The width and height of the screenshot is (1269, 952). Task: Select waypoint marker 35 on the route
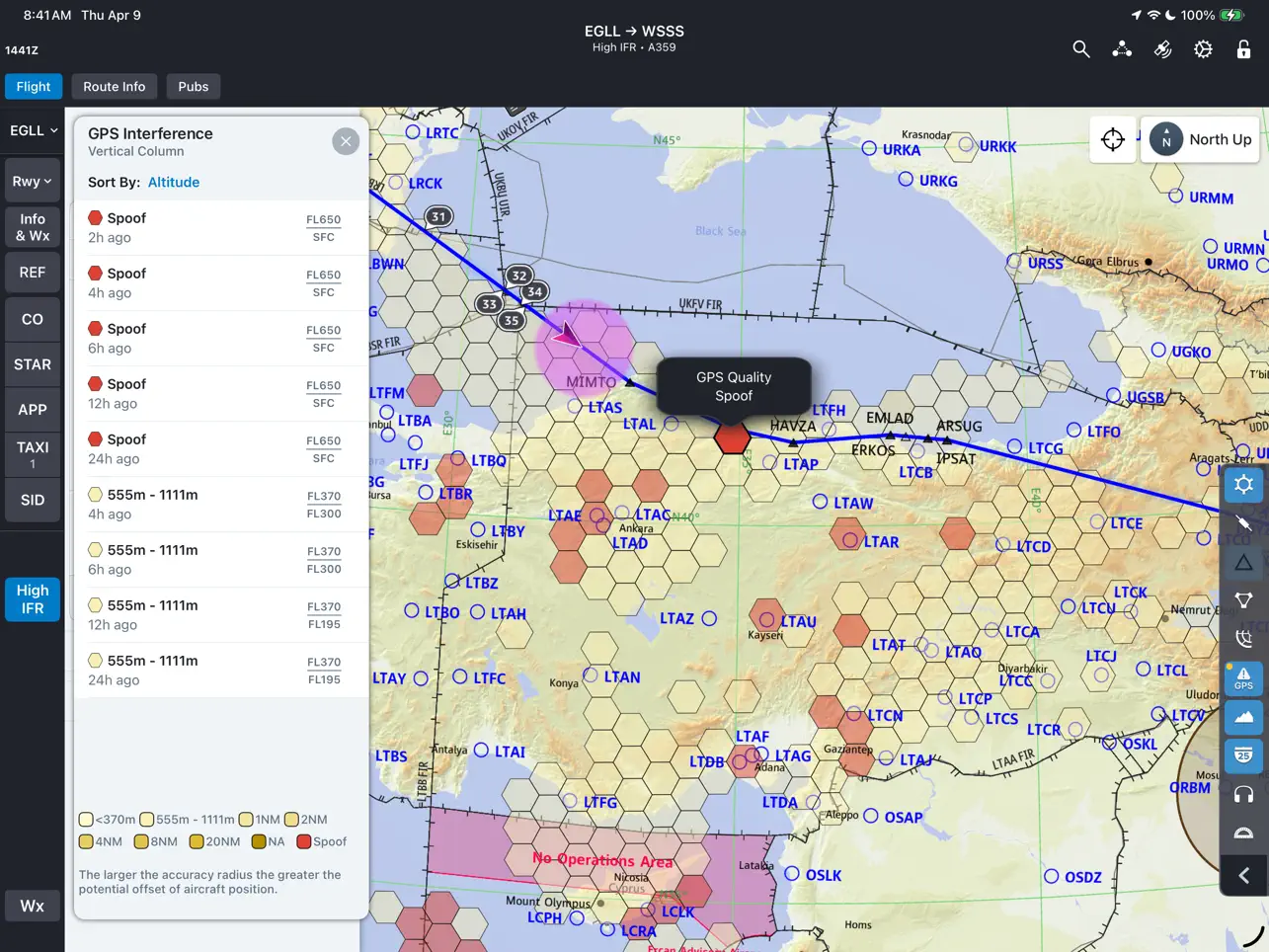[512, 320]
